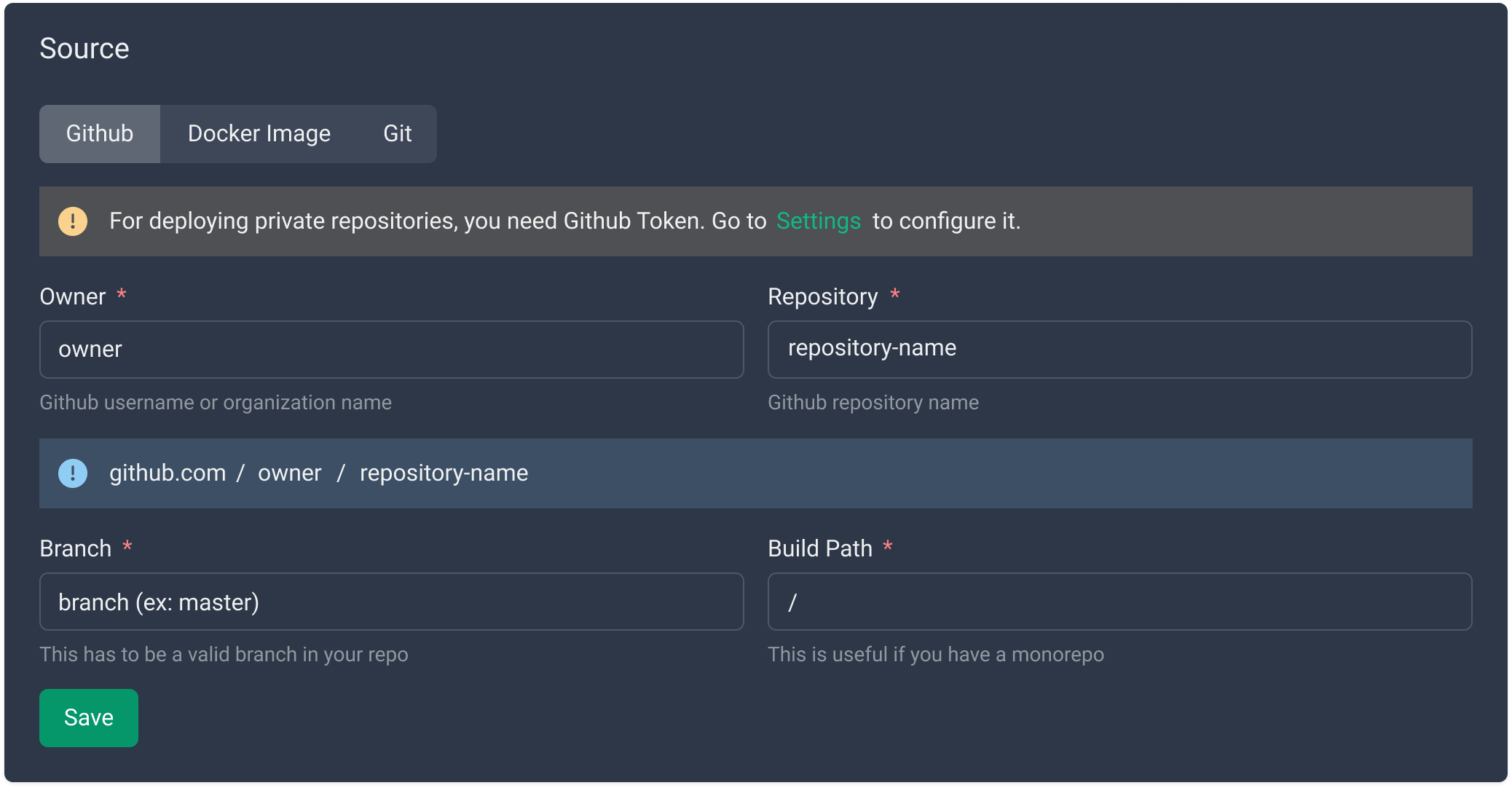Viewport: 1512px width, 788px height.
Task: Click the required asterisk next to Owner
Action: pyautogui.click(x=122, y=294)
